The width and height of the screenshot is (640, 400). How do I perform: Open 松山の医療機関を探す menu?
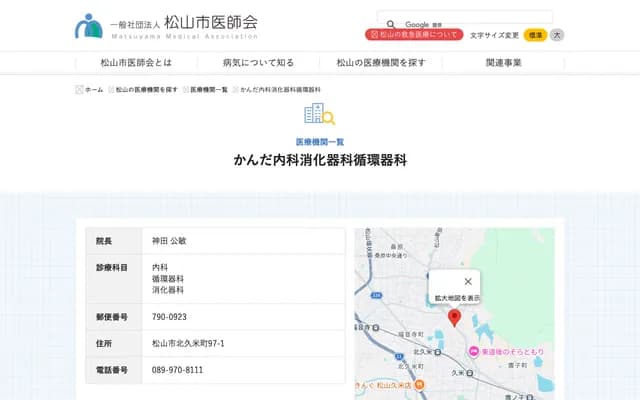click(381, 62)
